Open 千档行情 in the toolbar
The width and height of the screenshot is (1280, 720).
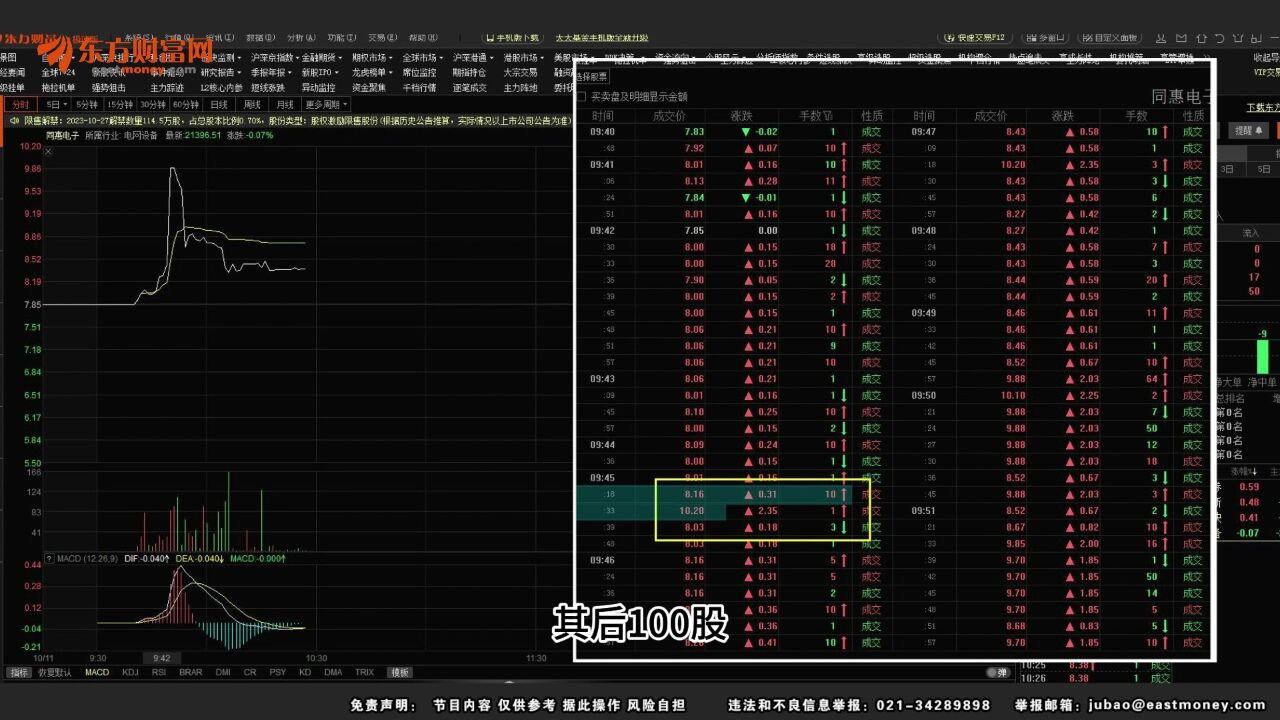point(419,87)
